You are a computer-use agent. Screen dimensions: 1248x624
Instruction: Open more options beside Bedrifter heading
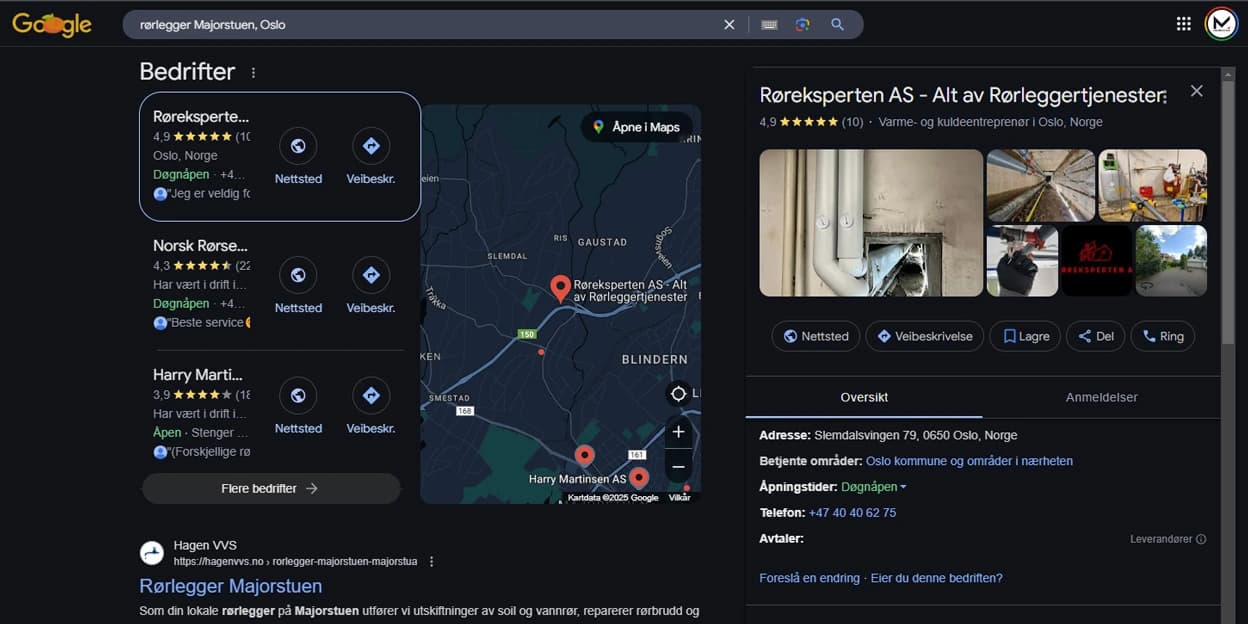pos(253,73)
